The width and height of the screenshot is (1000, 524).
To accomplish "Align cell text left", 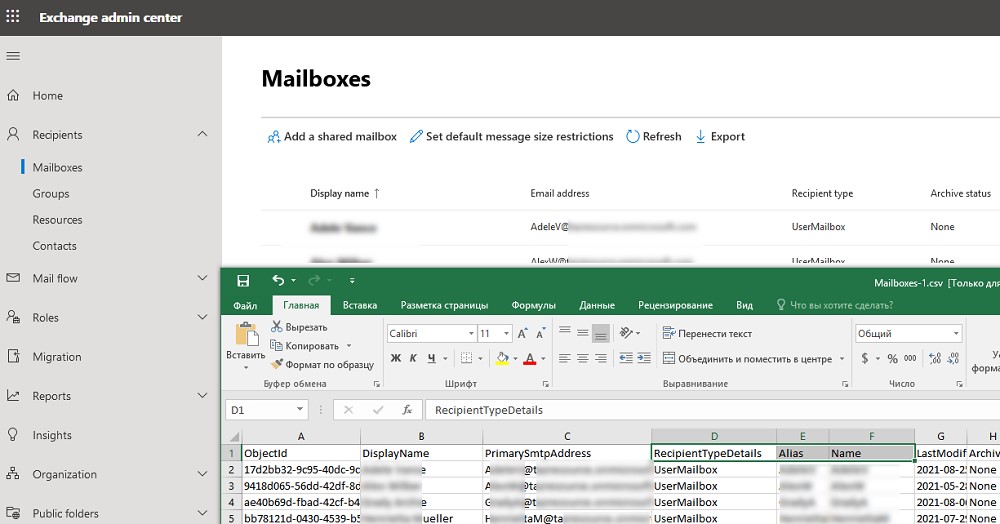I will (564, 358).
